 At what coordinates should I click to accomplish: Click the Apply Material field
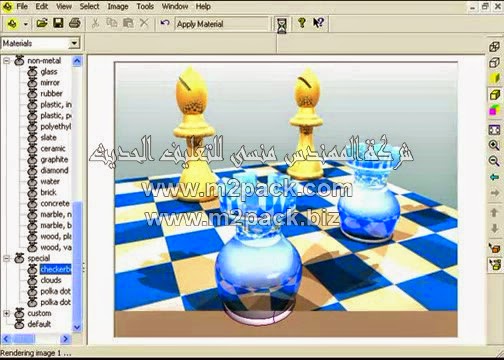pyautogui.click(x=221, y=24)
